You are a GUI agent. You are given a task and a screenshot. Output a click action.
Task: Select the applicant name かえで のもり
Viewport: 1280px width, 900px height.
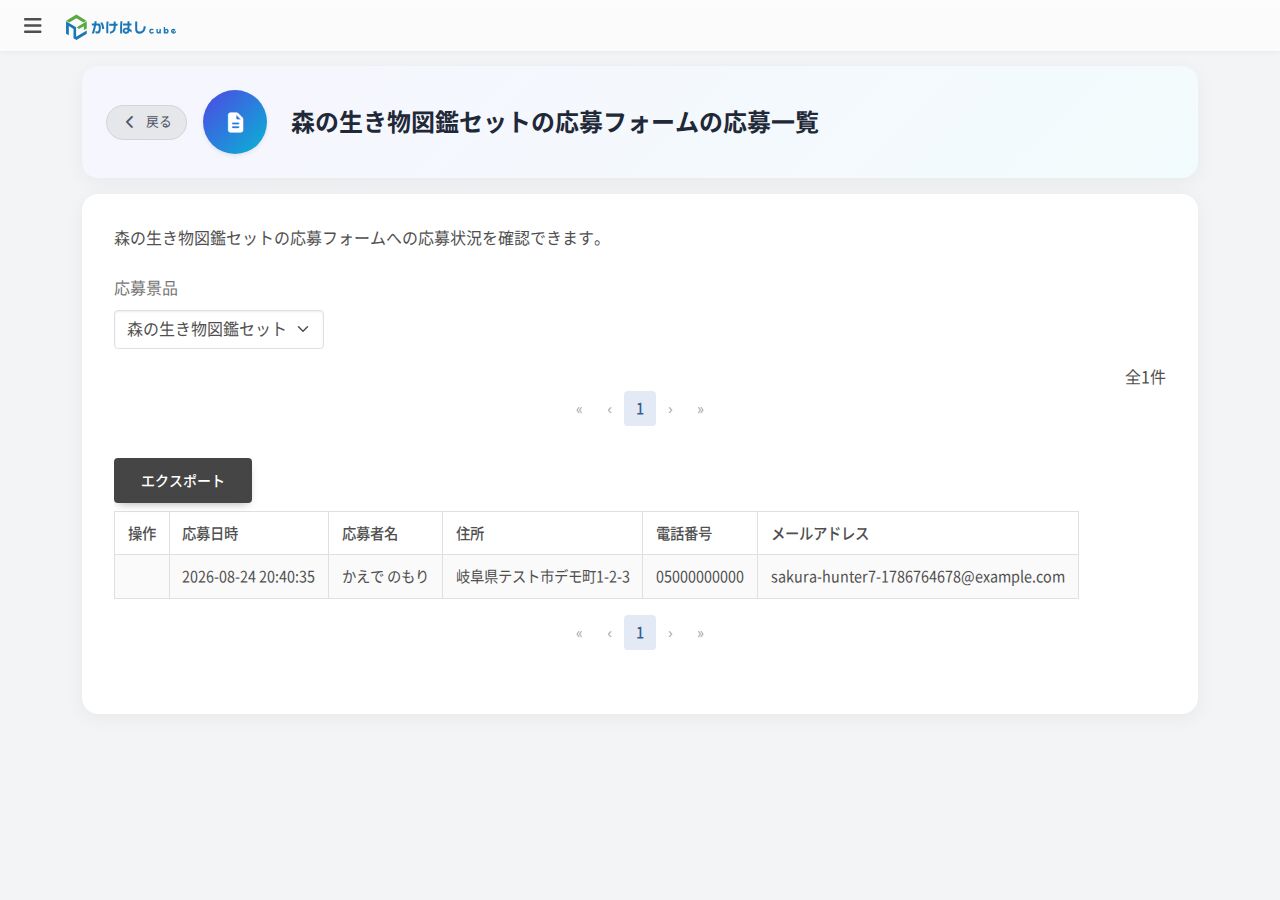click(x=386, y=577)
